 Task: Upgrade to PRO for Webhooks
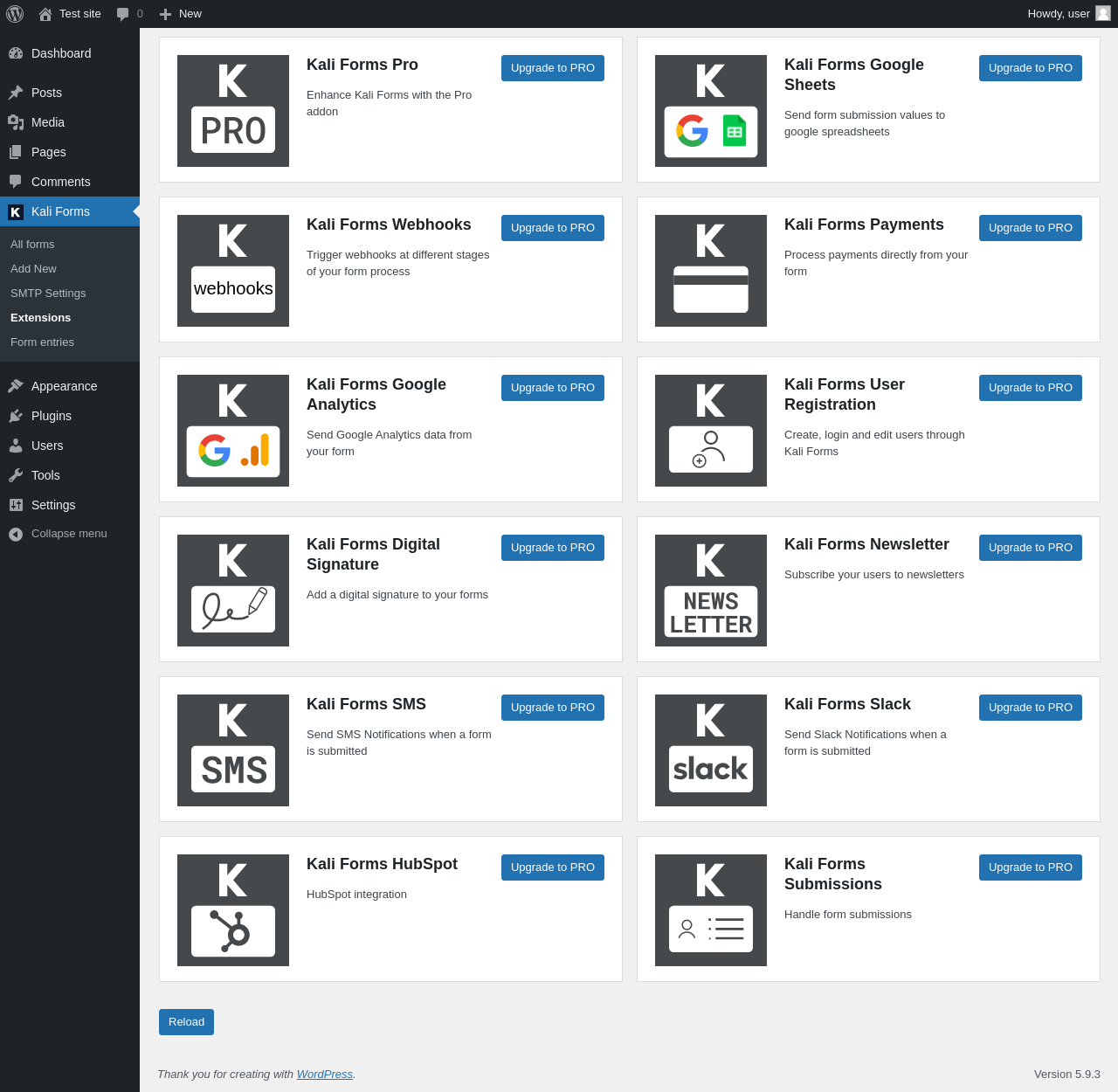click(553, 228)
